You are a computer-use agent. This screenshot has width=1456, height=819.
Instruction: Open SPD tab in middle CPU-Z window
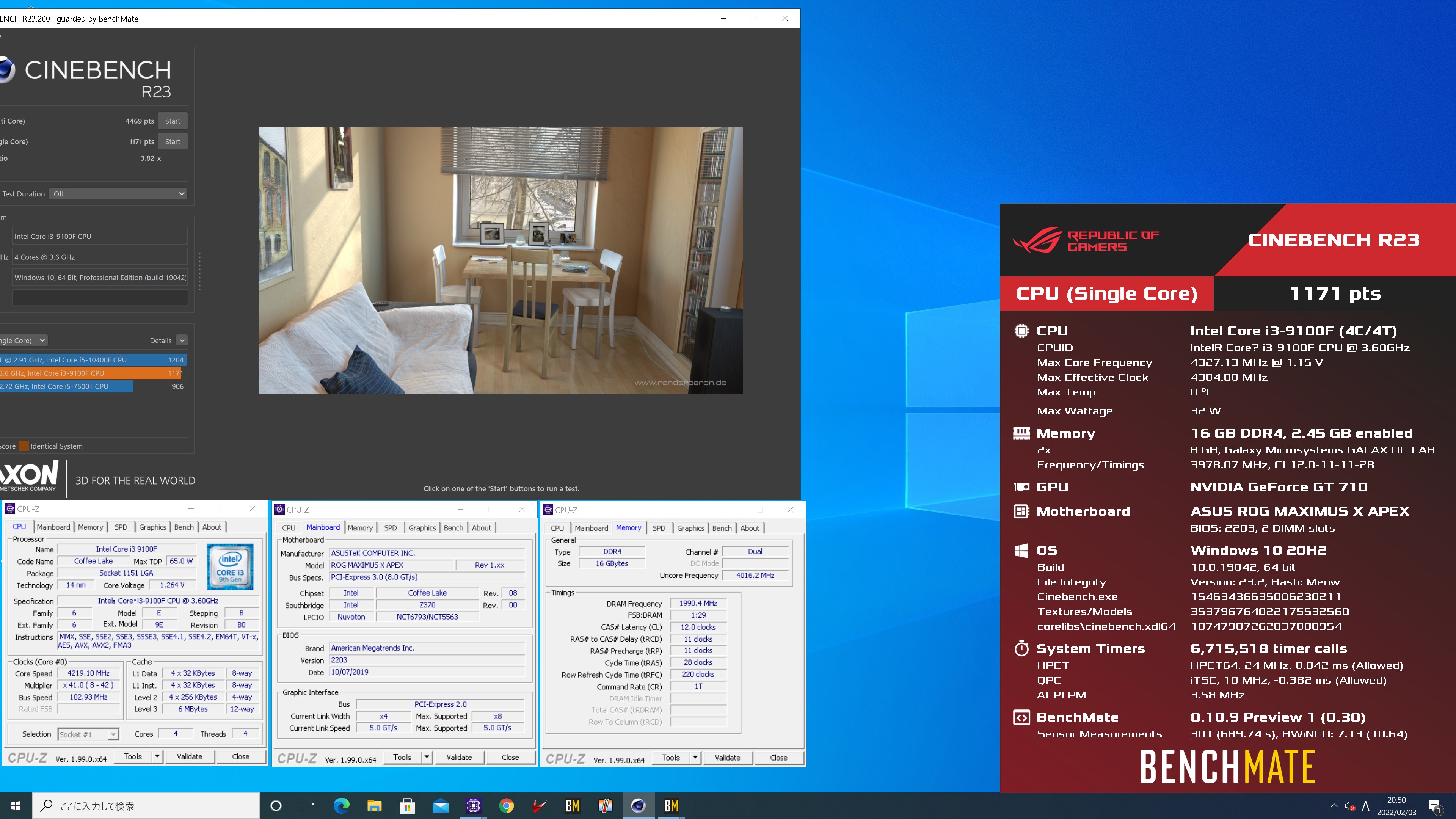tap(391, 528)
